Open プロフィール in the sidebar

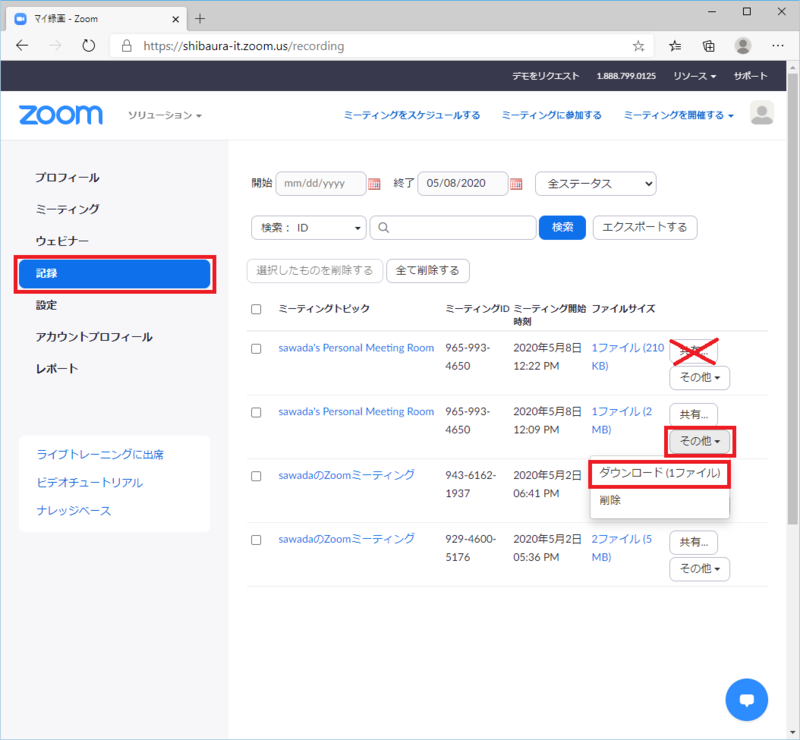click(x=67, y=178)
